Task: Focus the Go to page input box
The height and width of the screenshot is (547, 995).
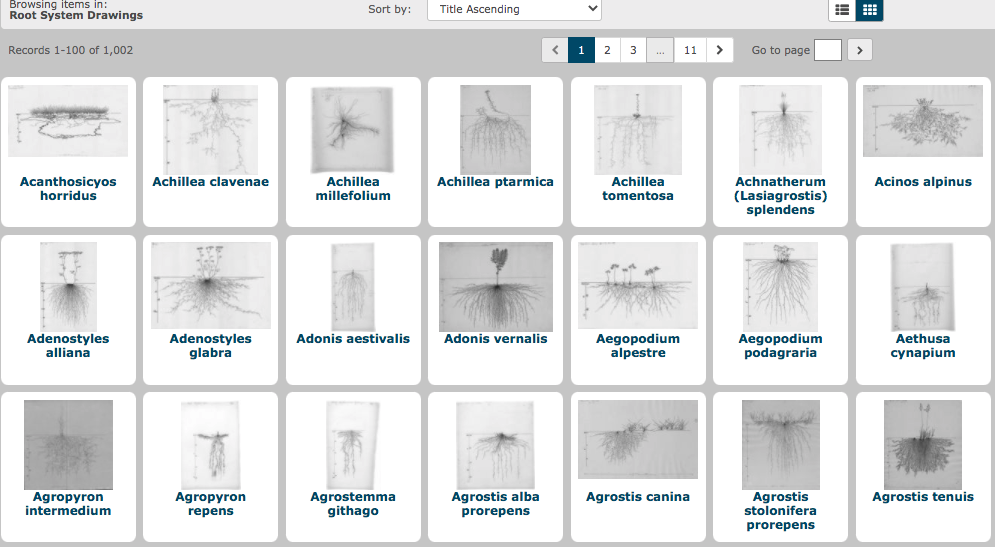Action: click(827, 50)
